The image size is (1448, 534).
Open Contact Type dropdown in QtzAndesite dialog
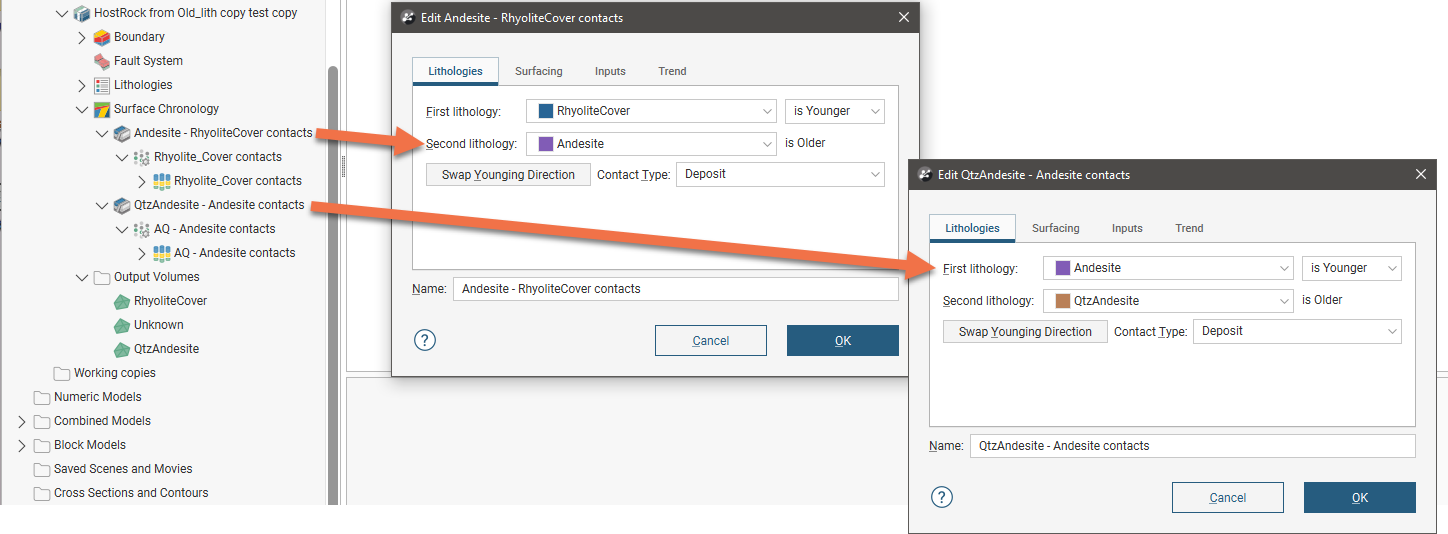(1297, 331)
